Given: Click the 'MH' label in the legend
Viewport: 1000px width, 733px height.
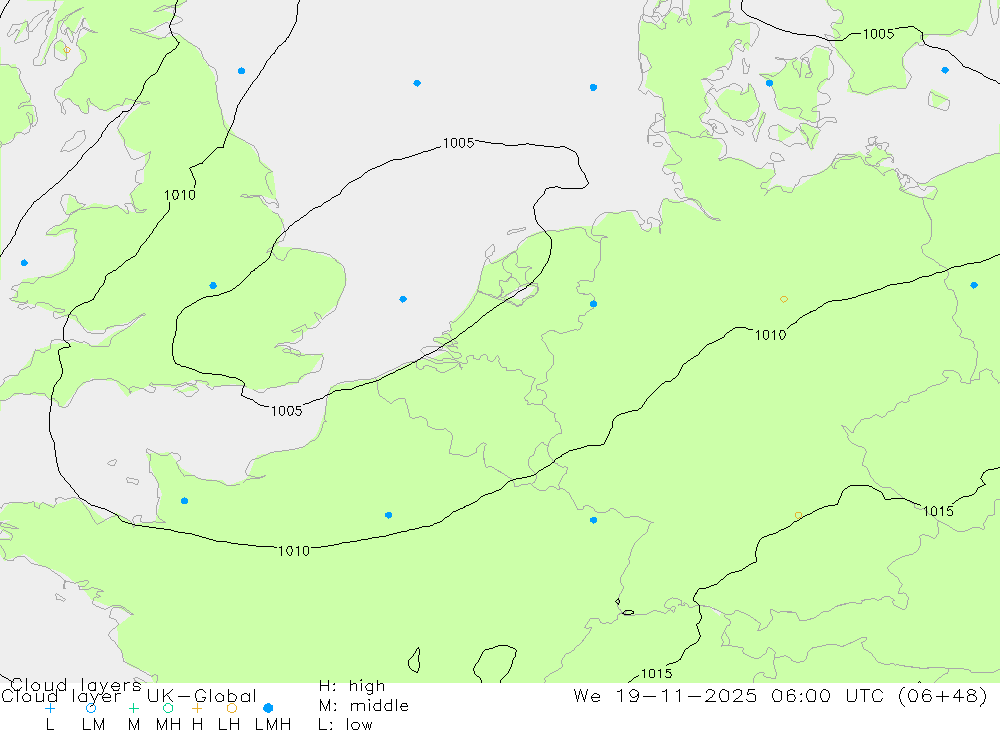Looking at the screenshot, I should coord(168,725).
